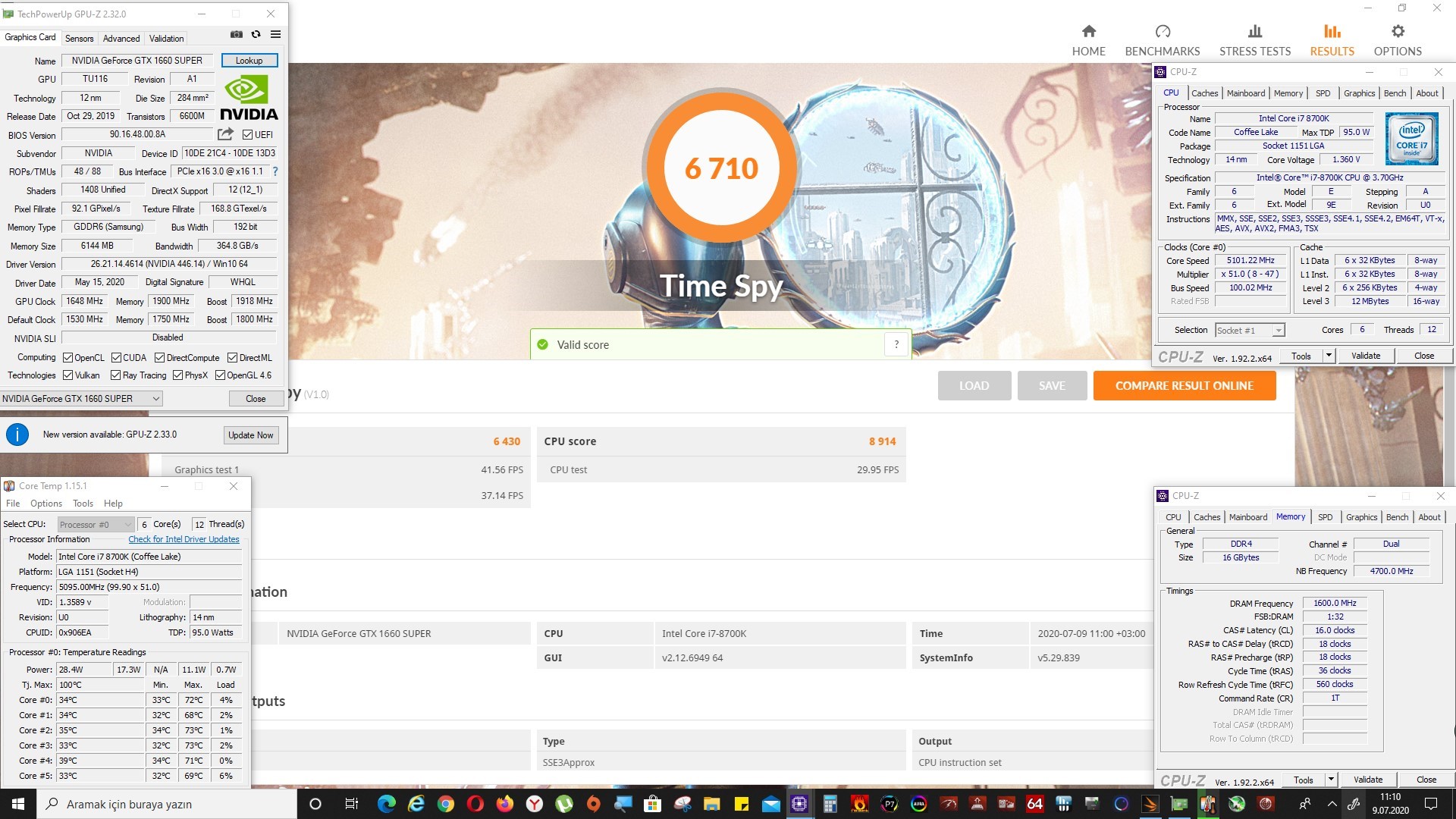Open the Core Temp Options menu
Viewport: 1456px width, 819px height.
click(46, 504)
